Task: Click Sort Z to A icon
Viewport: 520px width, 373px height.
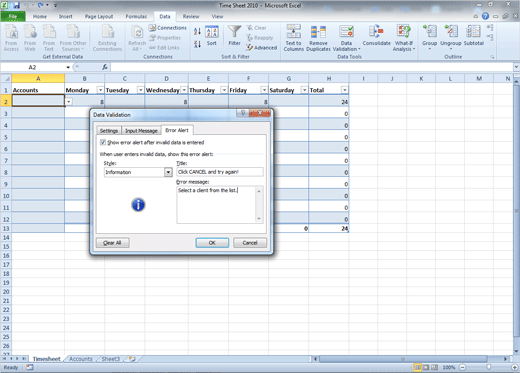Action: [x=197, y=44]
